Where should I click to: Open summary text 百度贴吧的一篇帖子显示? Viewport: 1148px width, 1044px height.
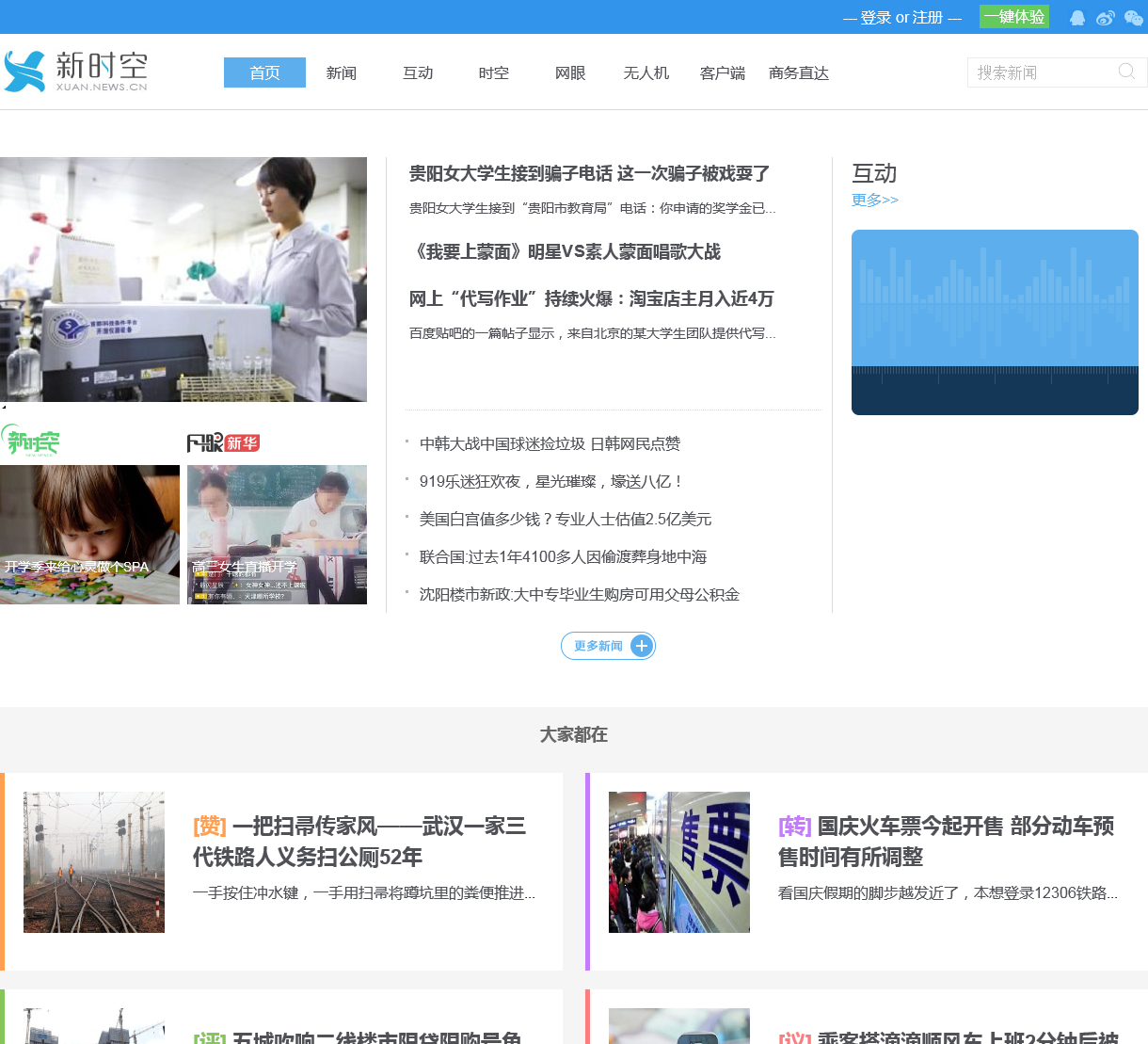coord(593,333)
